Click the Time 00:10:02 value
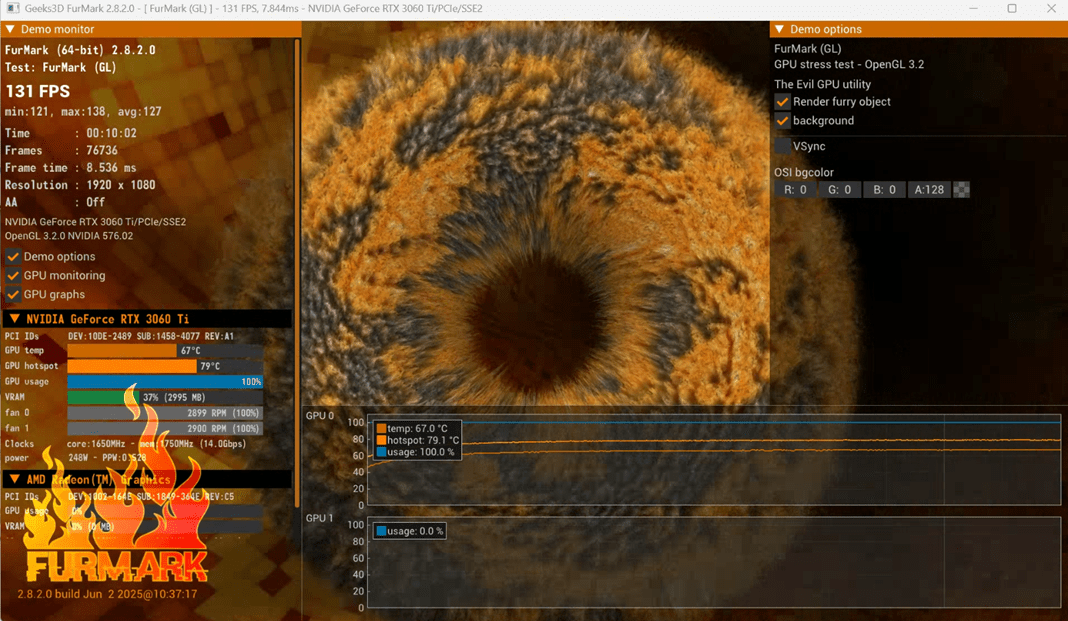This screenshot has width=1068, height=621. coord(111,133)
